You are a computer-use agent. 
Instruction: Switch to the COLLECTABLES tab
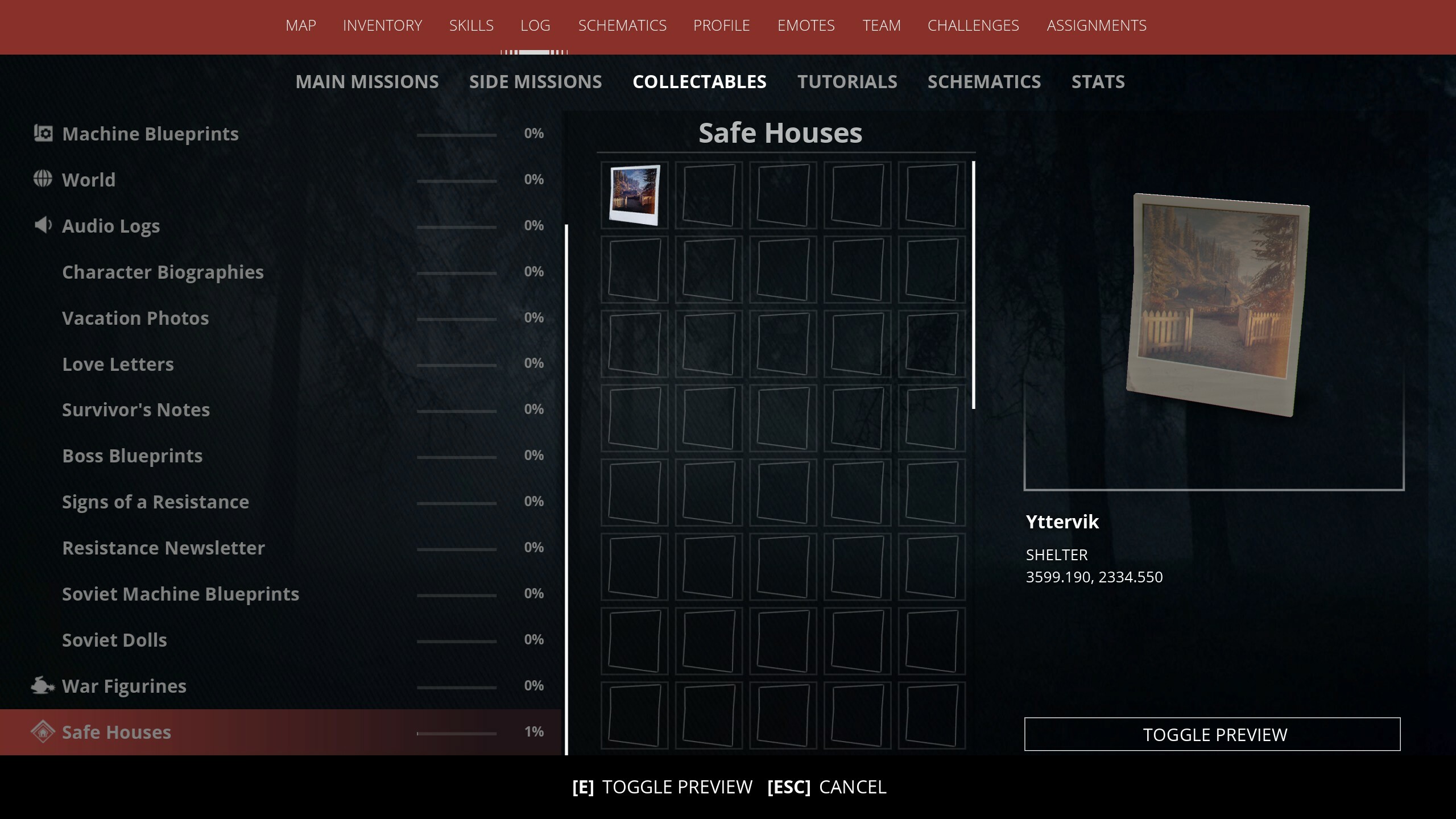click(x=699, y=81)
